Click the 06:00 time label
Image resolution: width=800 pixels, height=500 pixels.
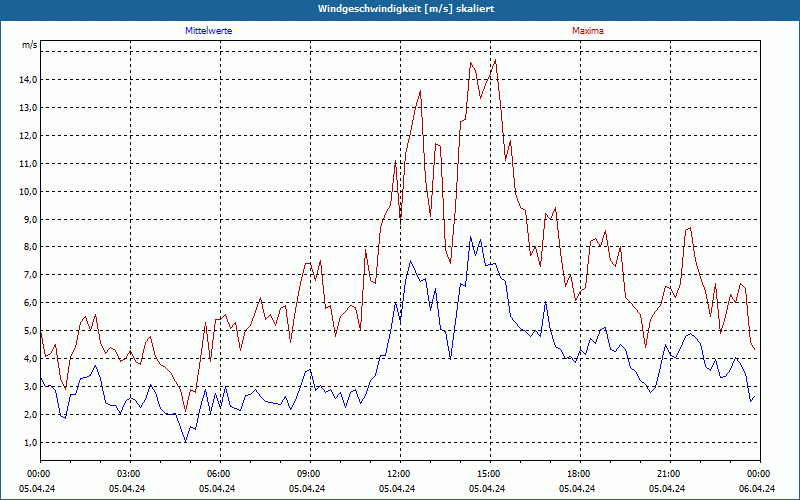[220, 474]
